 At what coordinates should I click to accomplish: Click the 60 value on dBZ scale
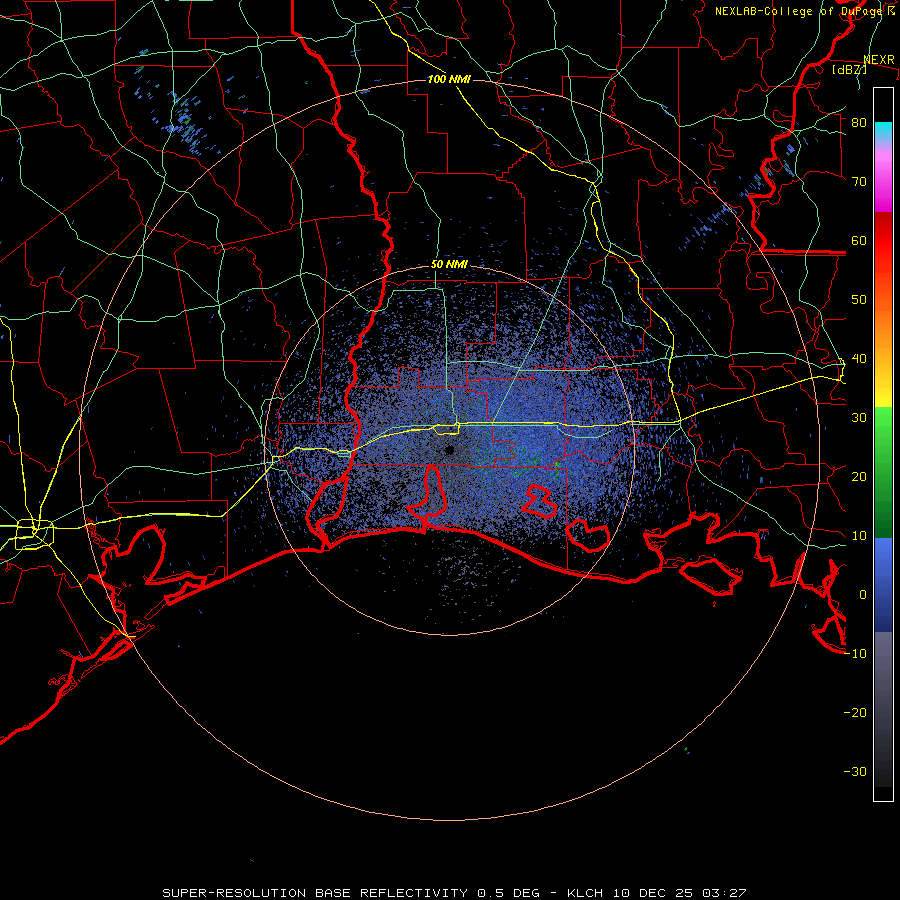(859, 241)
